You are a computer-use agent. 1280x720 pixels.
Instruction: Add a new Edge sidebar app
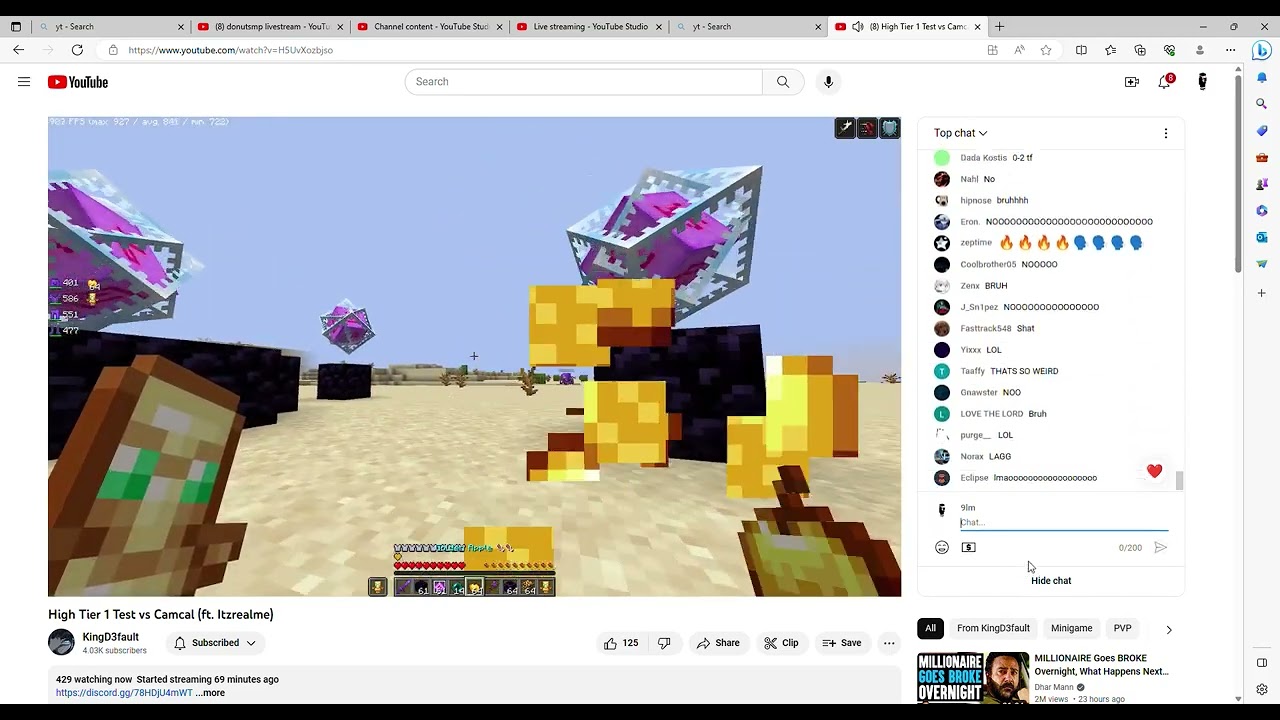[x=1262, y=293]
